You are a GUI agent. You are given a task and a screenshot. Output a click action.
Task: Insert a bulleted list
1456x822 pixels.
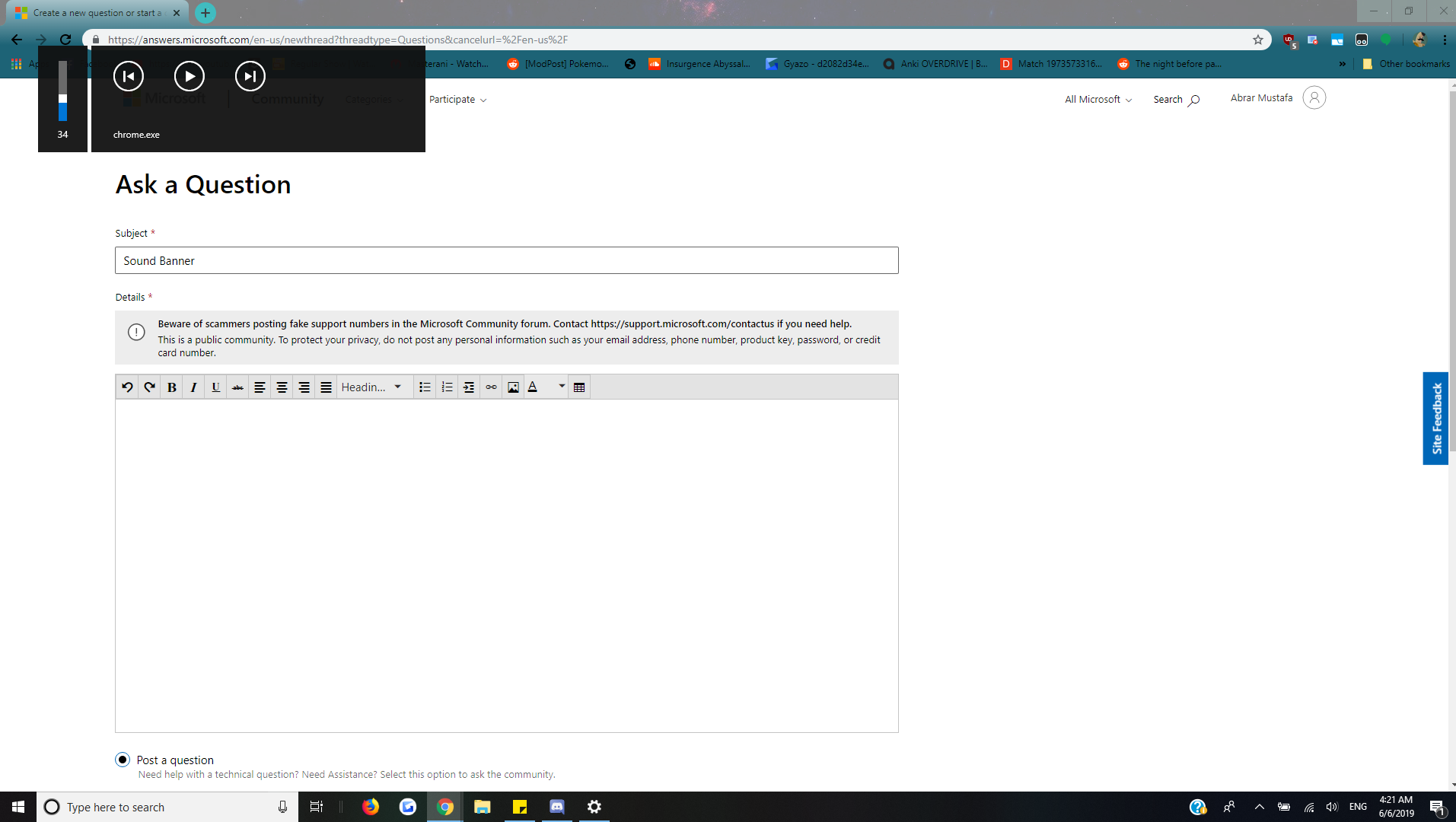tap(425, 387)
